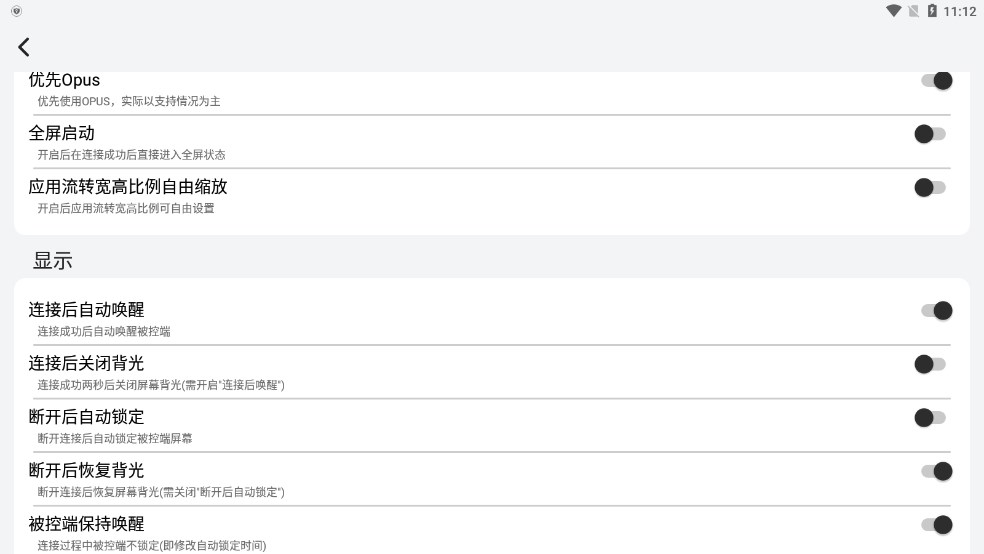The height and width of the screenshot is (554, 984).
Task: Turn on 应用流转宽高比例自由缩放 switch
Action: tap(930, 187)
